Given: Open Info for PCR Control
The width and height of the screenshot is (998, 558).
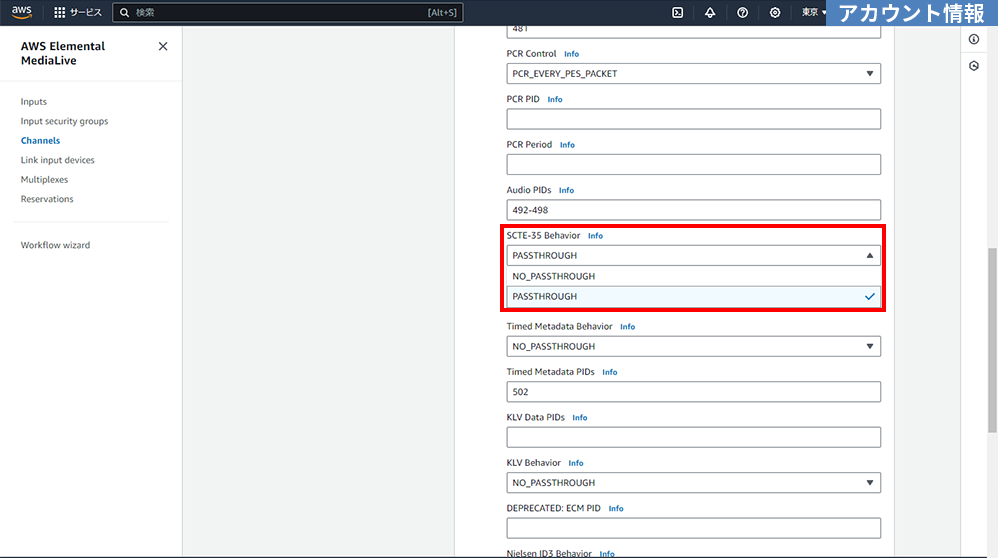Looking at the screenshot, I should point(572,54).
